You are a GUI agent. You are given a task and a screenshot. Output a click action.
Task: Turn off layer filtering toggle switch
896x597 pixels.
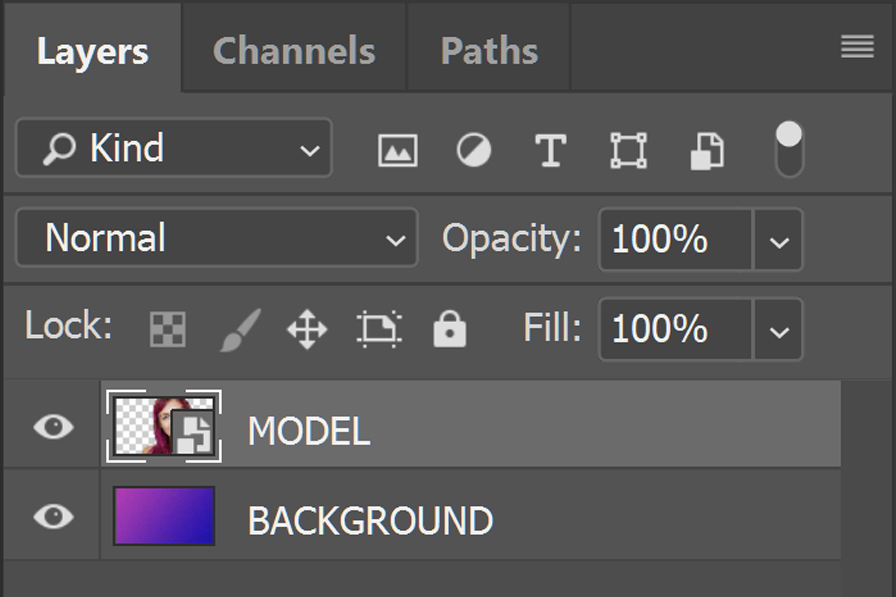click(789, 149)
